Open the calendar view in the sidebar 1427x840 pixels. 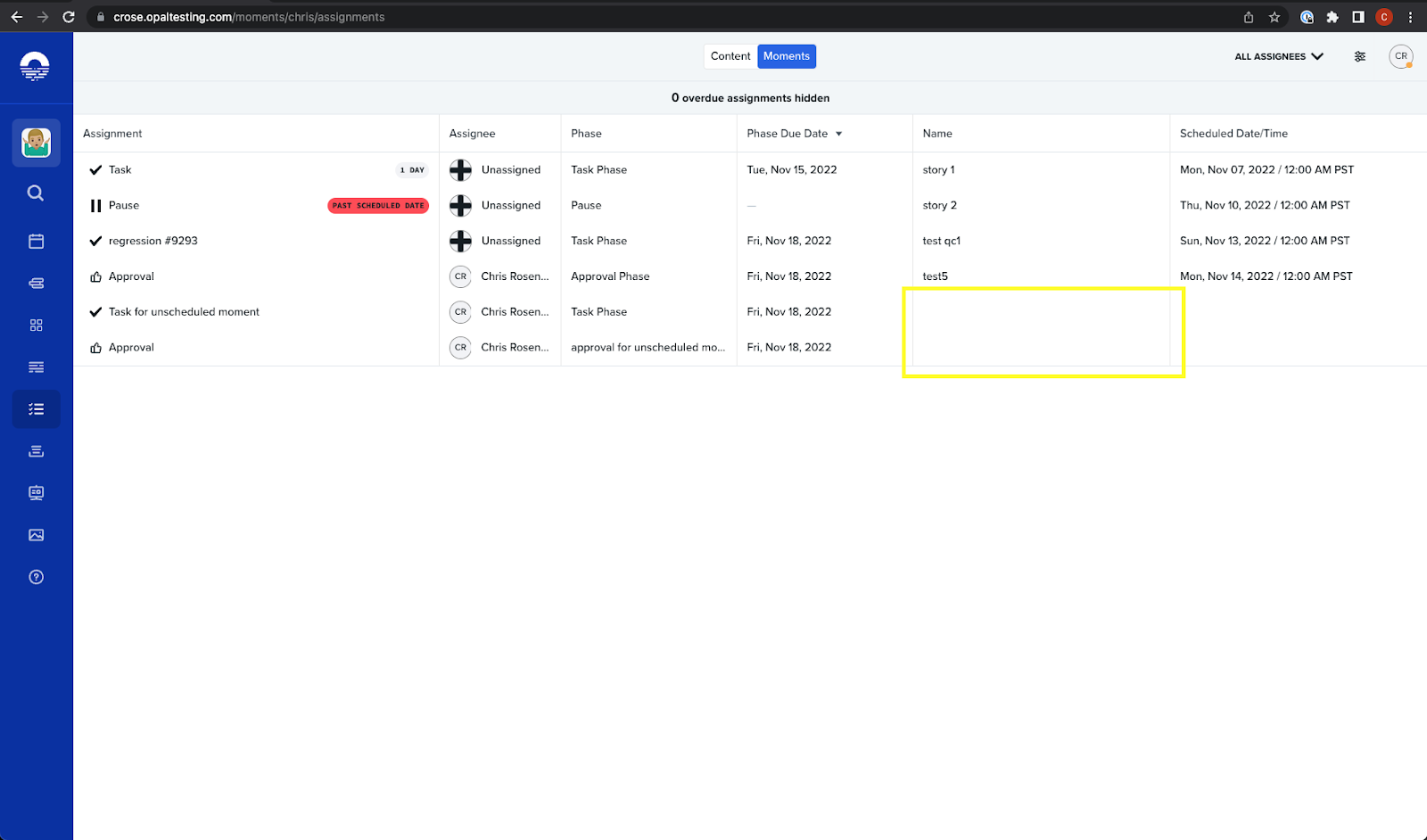(x=36, y=241)
